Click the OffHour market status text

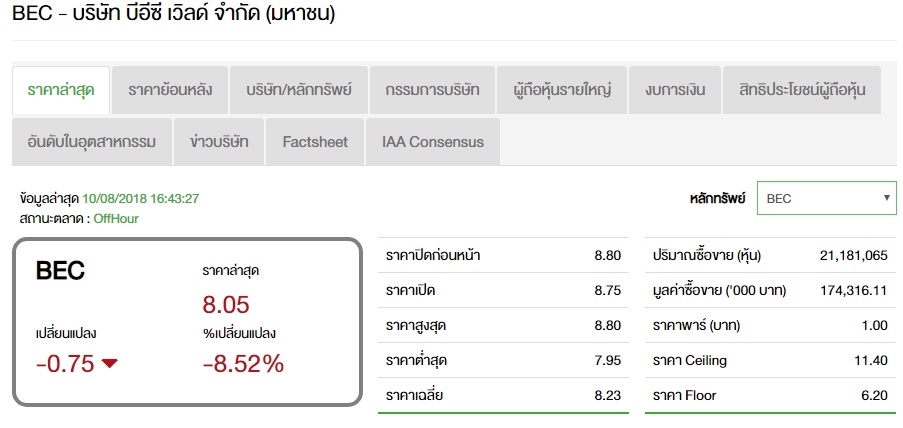(116, 218)
